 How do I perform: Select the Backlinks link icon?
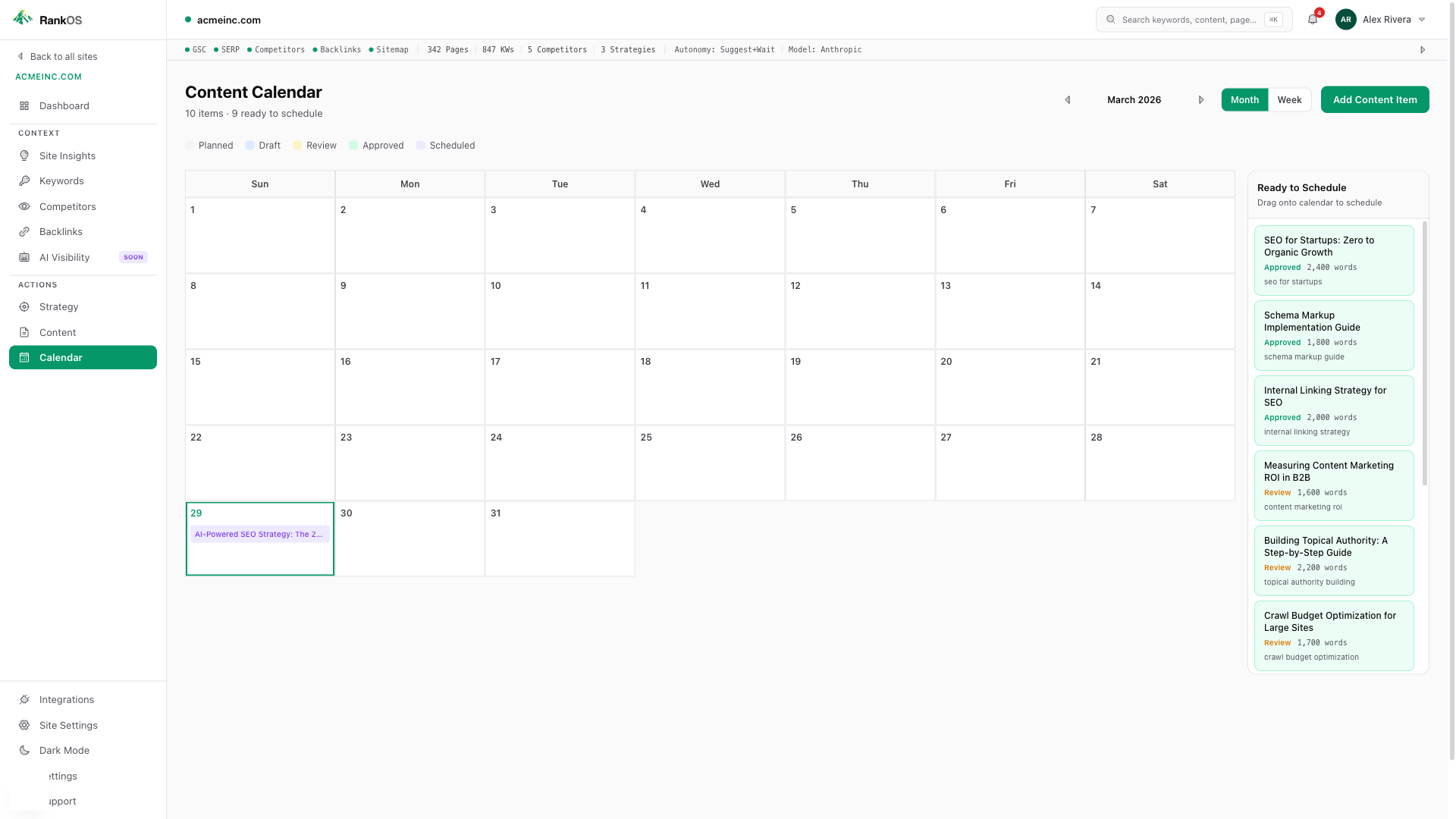coord(25,231)
